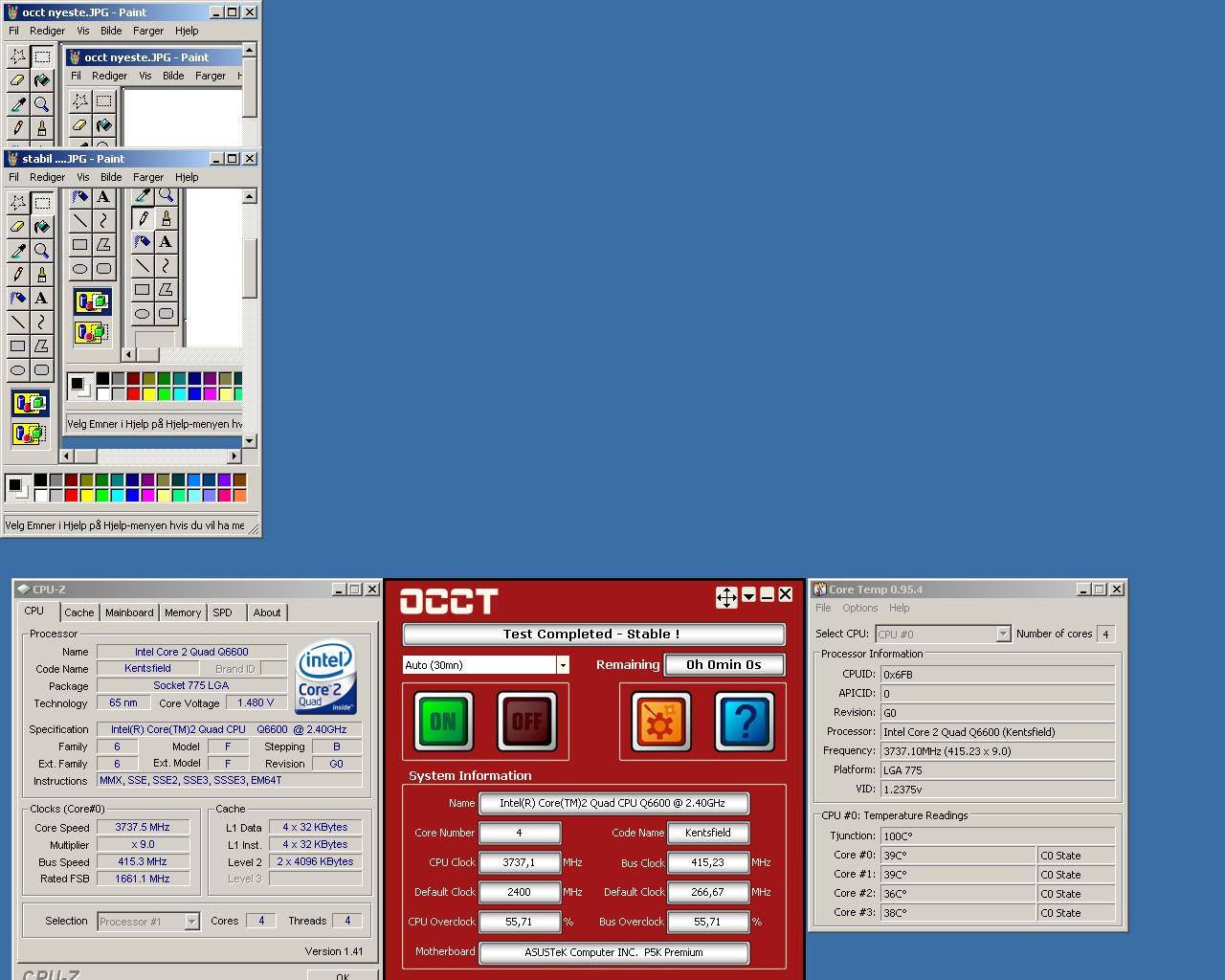Select the Pencil tool in stabil Paint toolbox
Image resolution: width=1225 pixels, height=980 pixels.
pos(17,274)
